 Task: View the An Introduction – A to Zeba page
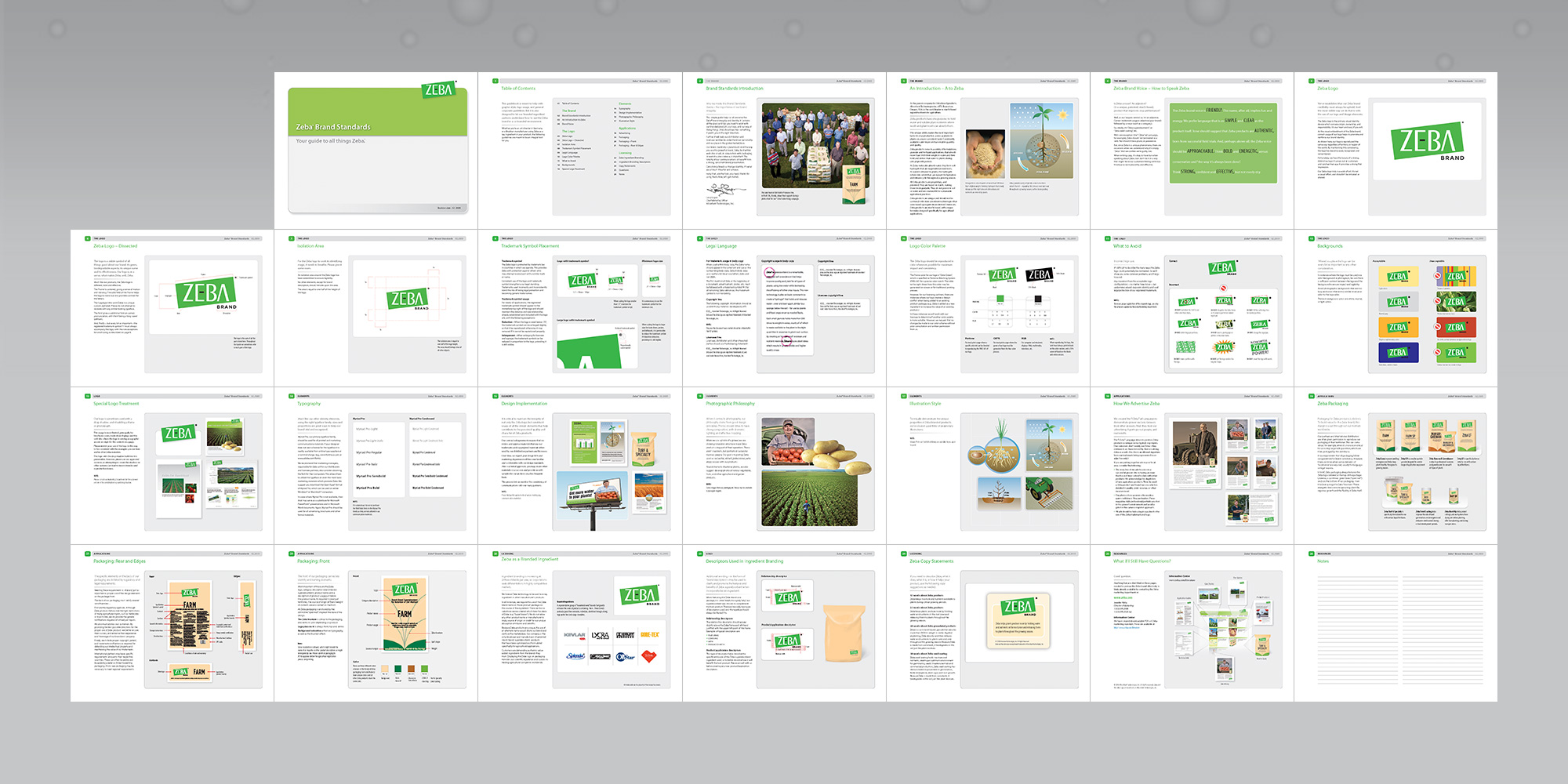(988, 151)
